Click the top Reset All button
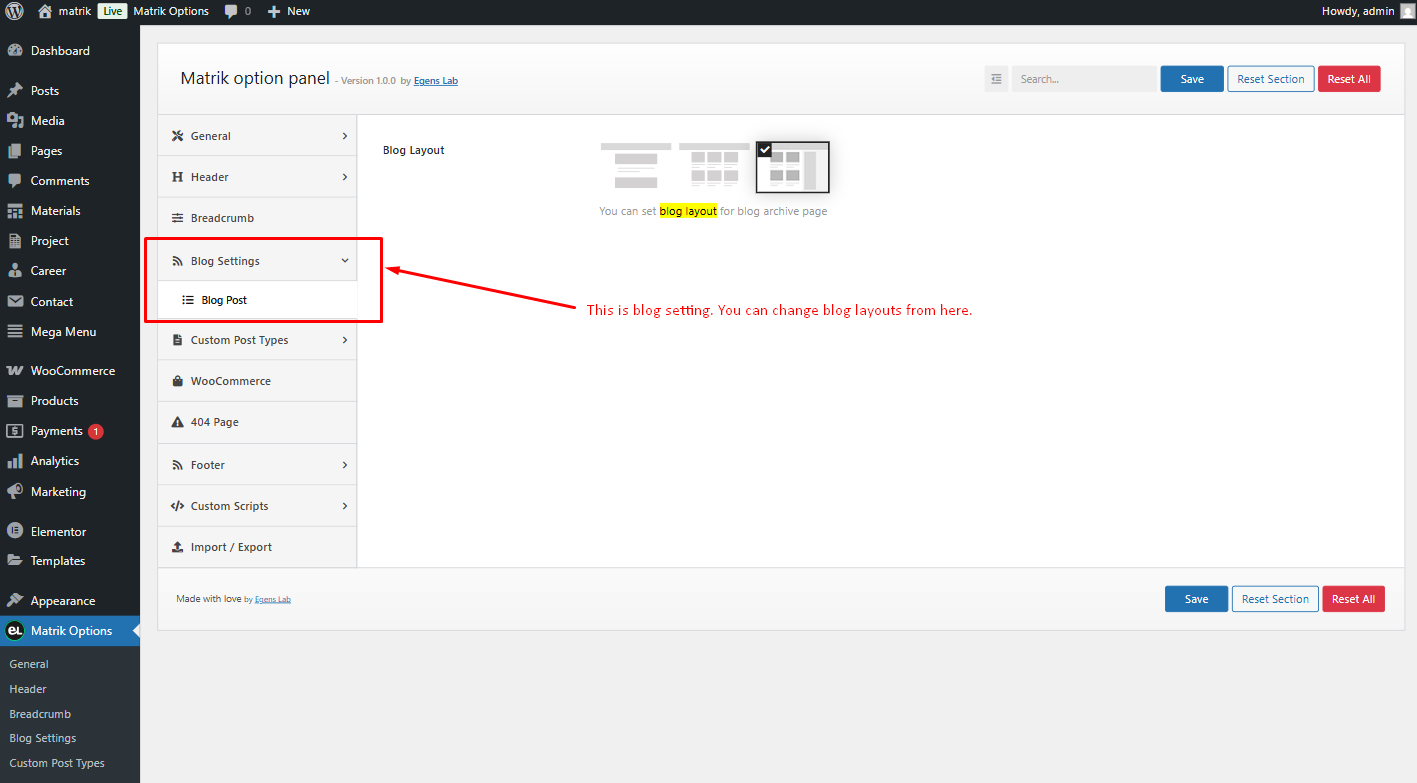 [1349, 79]
